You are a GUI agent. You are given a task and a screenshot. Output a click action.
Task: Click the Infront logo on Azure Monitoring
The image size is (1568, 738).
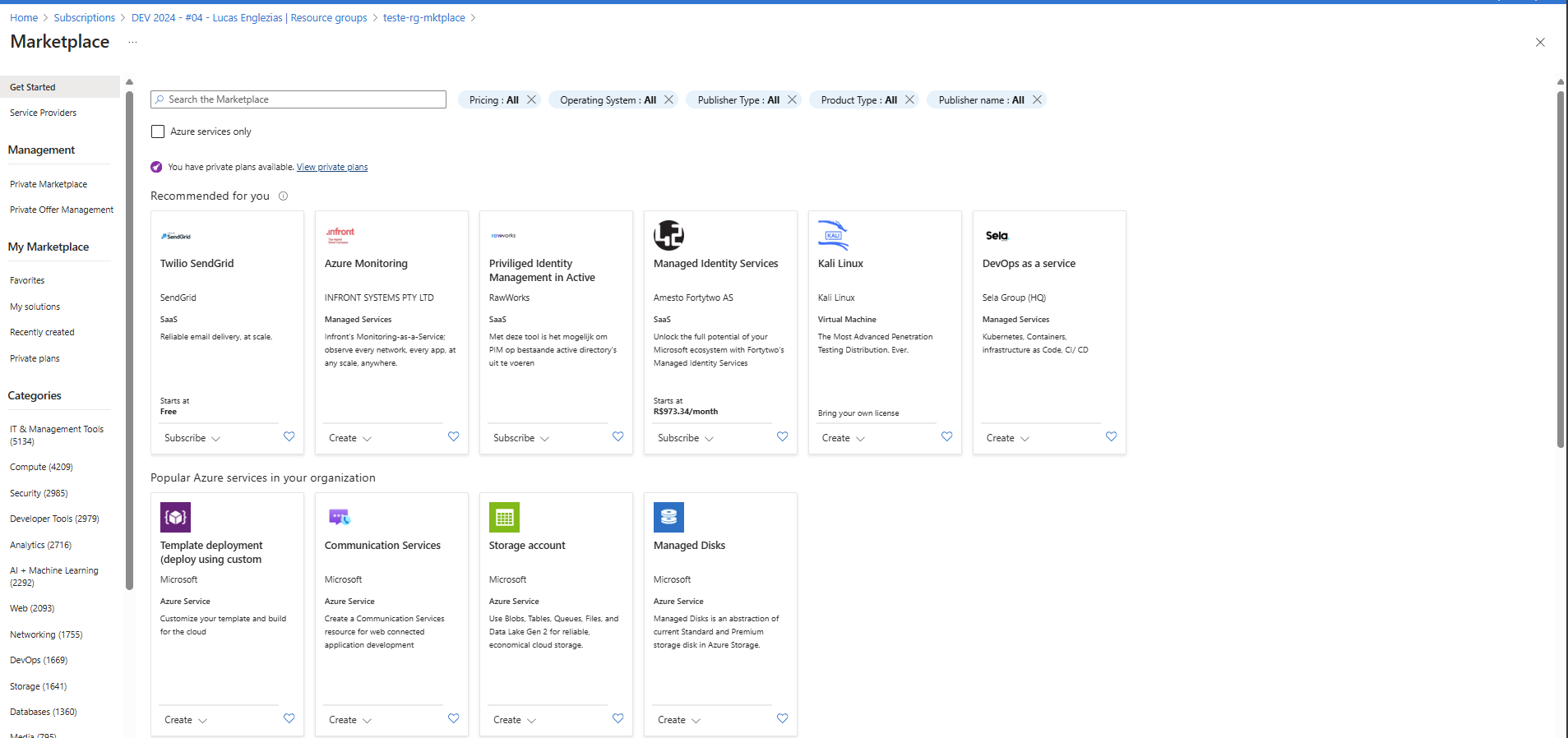click(x=340, y=235)
